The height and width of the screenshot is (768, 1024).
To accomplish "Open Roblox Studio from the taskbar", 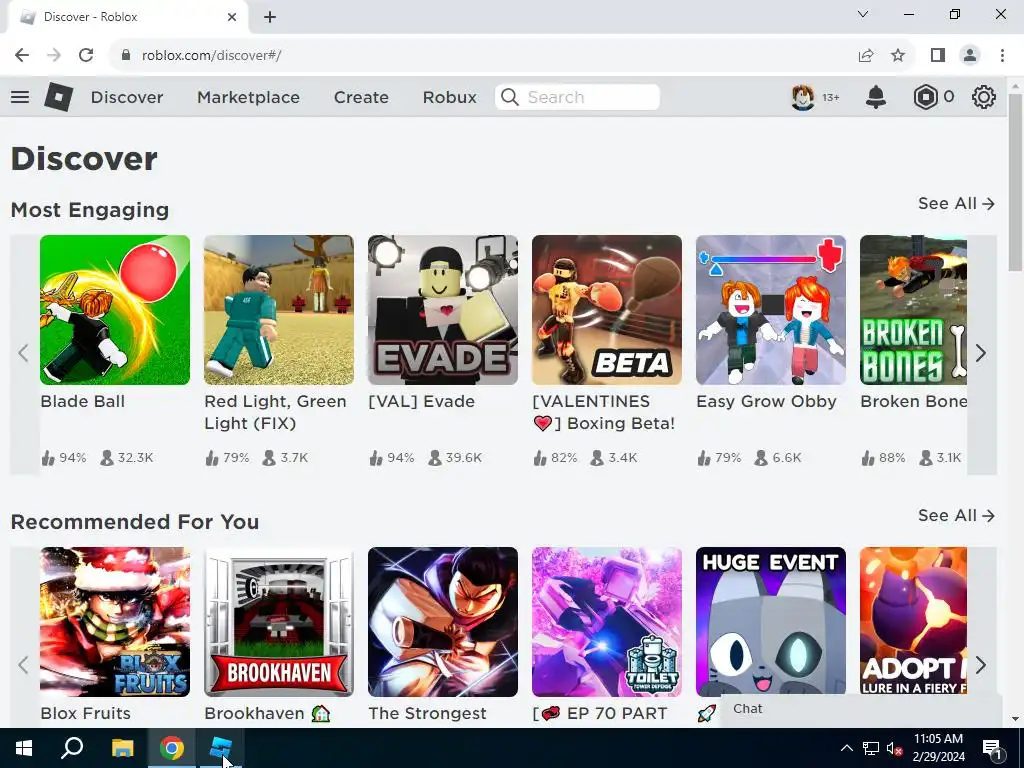I will click(221, 748).
